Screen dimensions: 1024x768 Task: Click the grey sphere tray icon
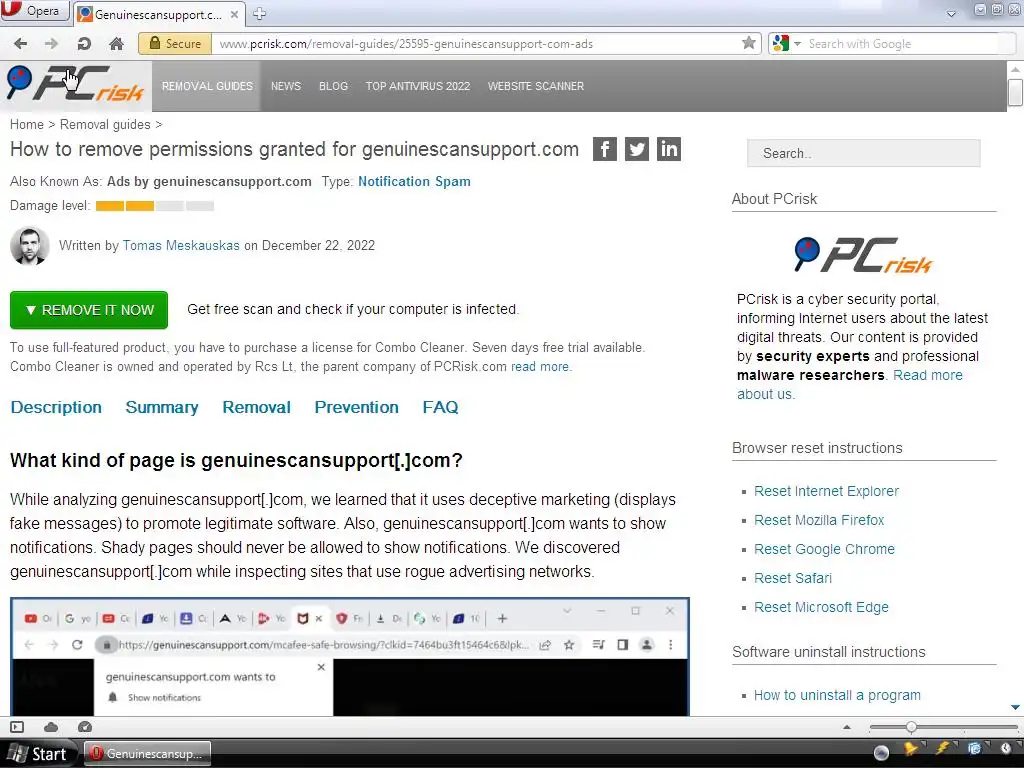coord(881,752)
